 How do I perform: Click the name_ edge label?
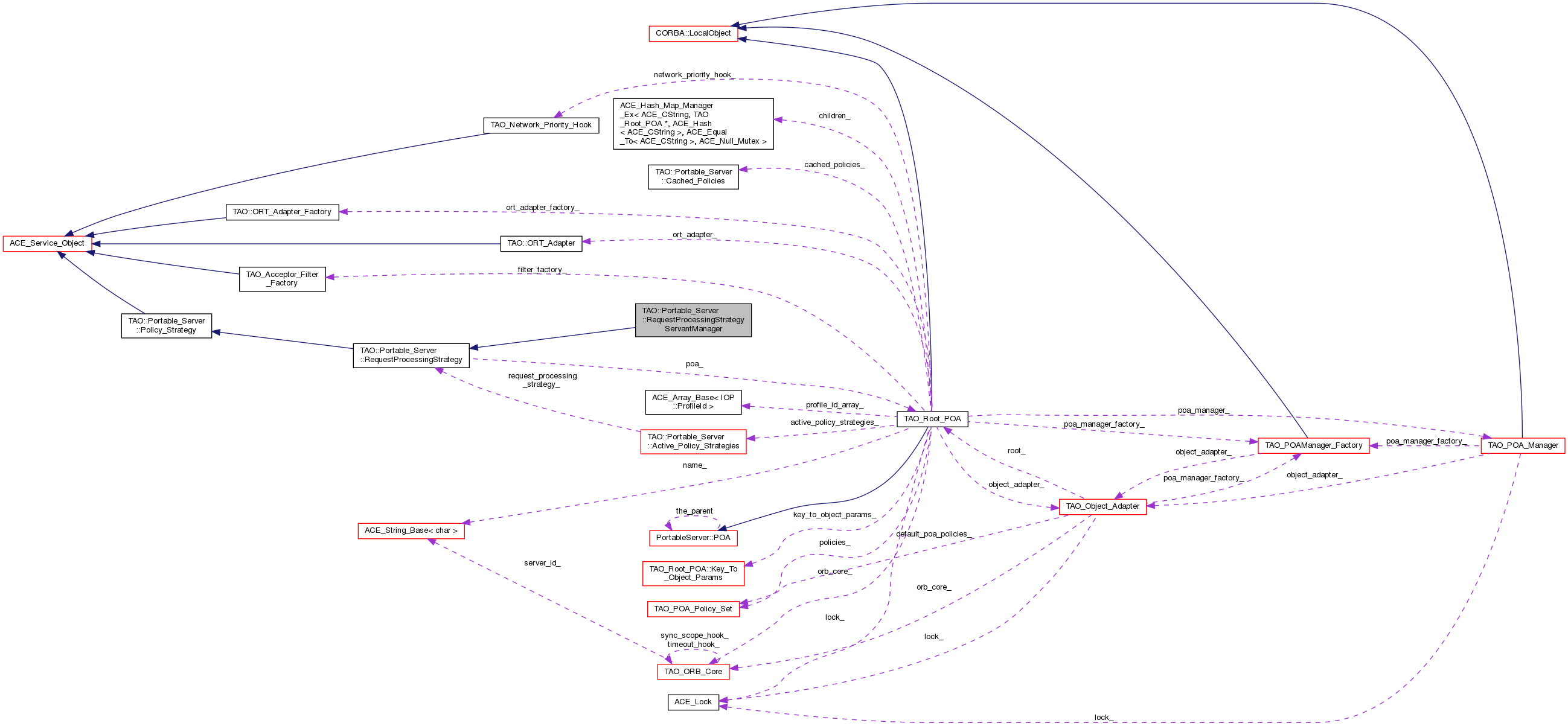tap(694, 465)
